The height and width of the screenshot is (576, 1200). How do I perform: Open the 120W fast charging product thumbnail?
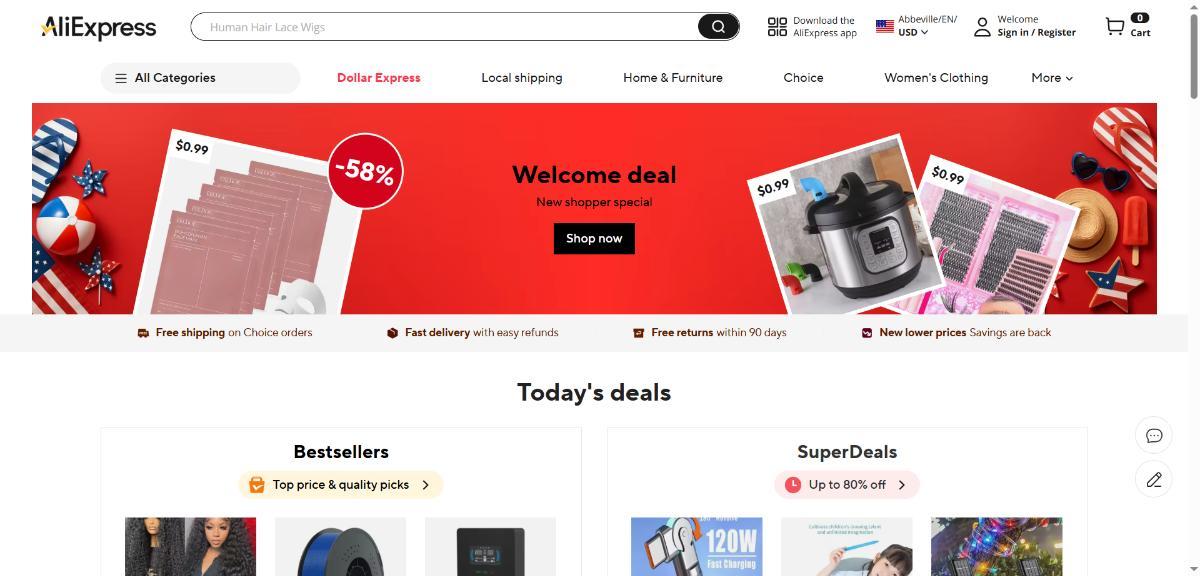point(697,546)
